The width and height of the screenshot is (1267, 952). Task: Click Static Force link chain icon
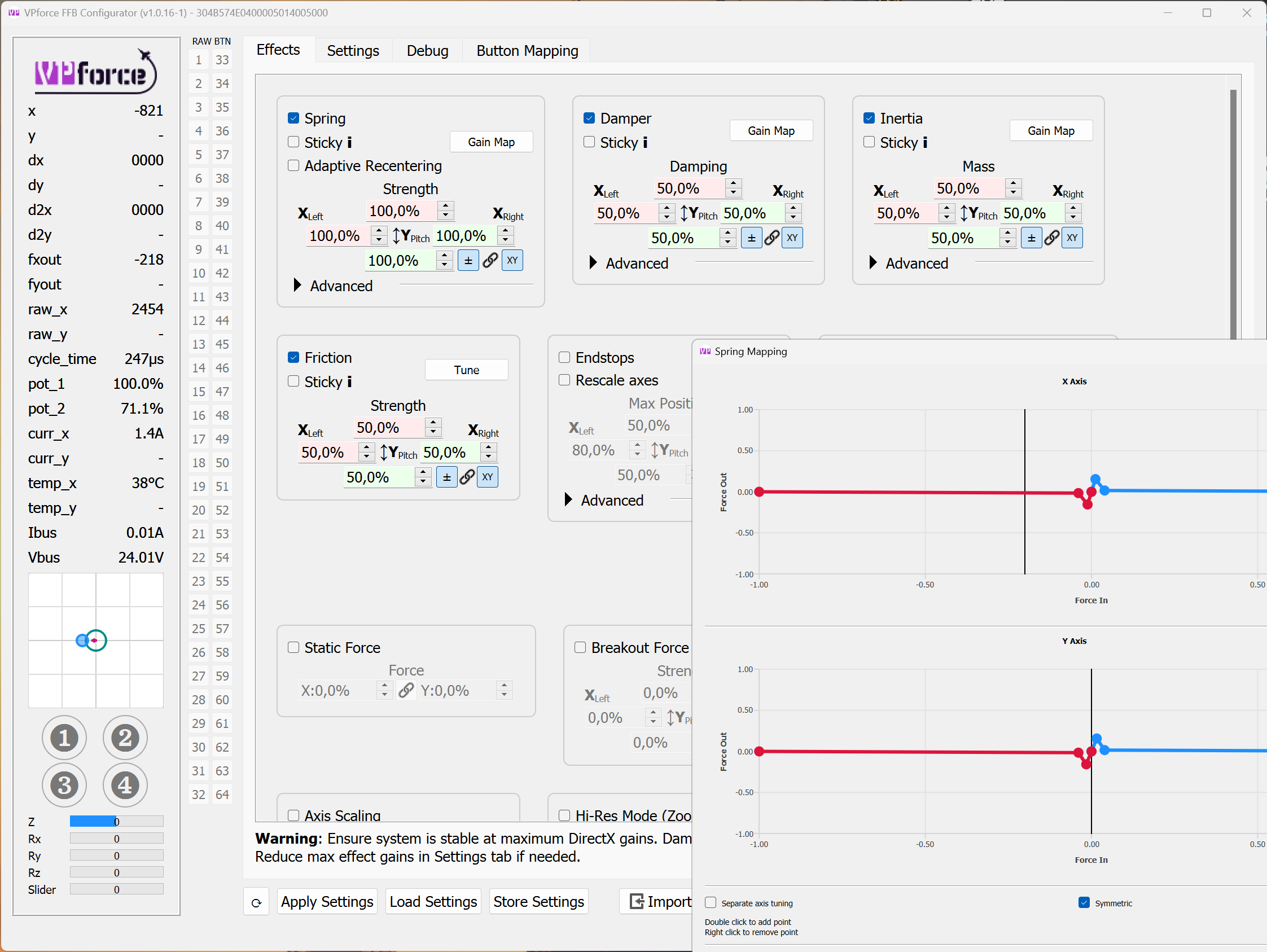[x=406, y=690]
